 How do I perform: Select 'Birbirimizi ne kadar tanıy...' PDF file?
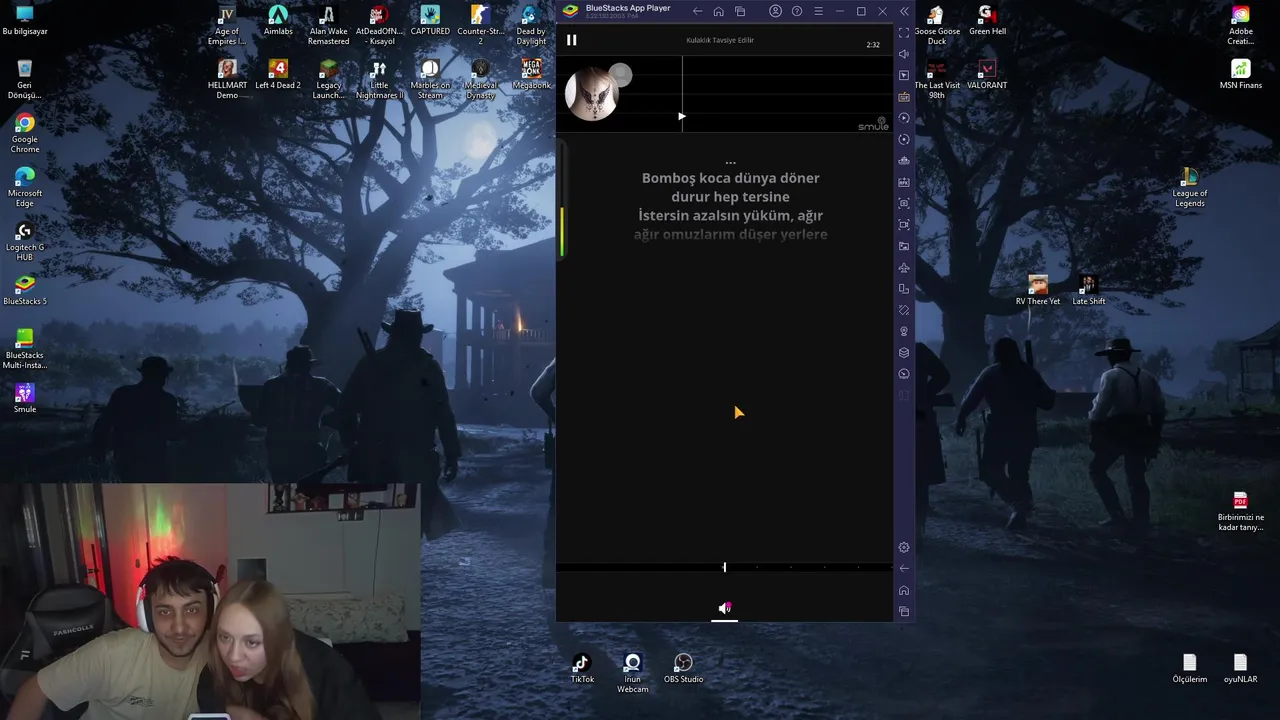click(1240, 511)
